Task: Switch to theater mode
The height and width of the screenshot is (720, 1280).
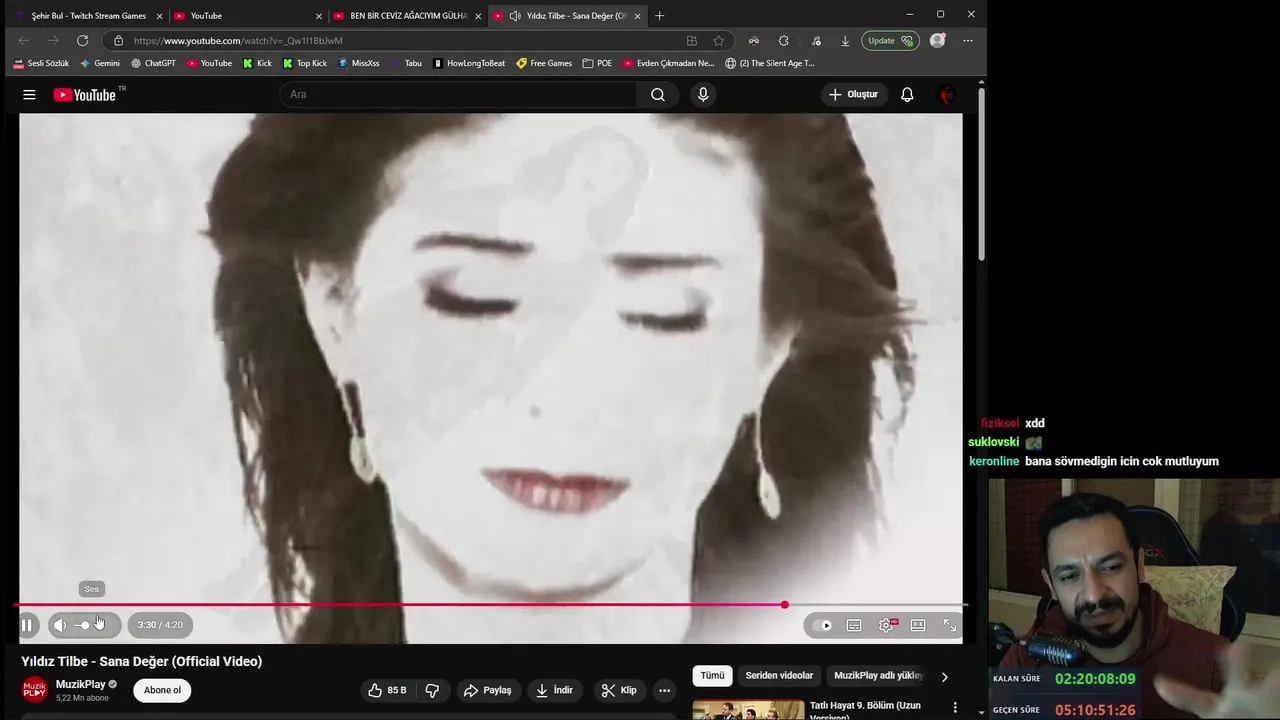Action: click(x=918, y=625)
